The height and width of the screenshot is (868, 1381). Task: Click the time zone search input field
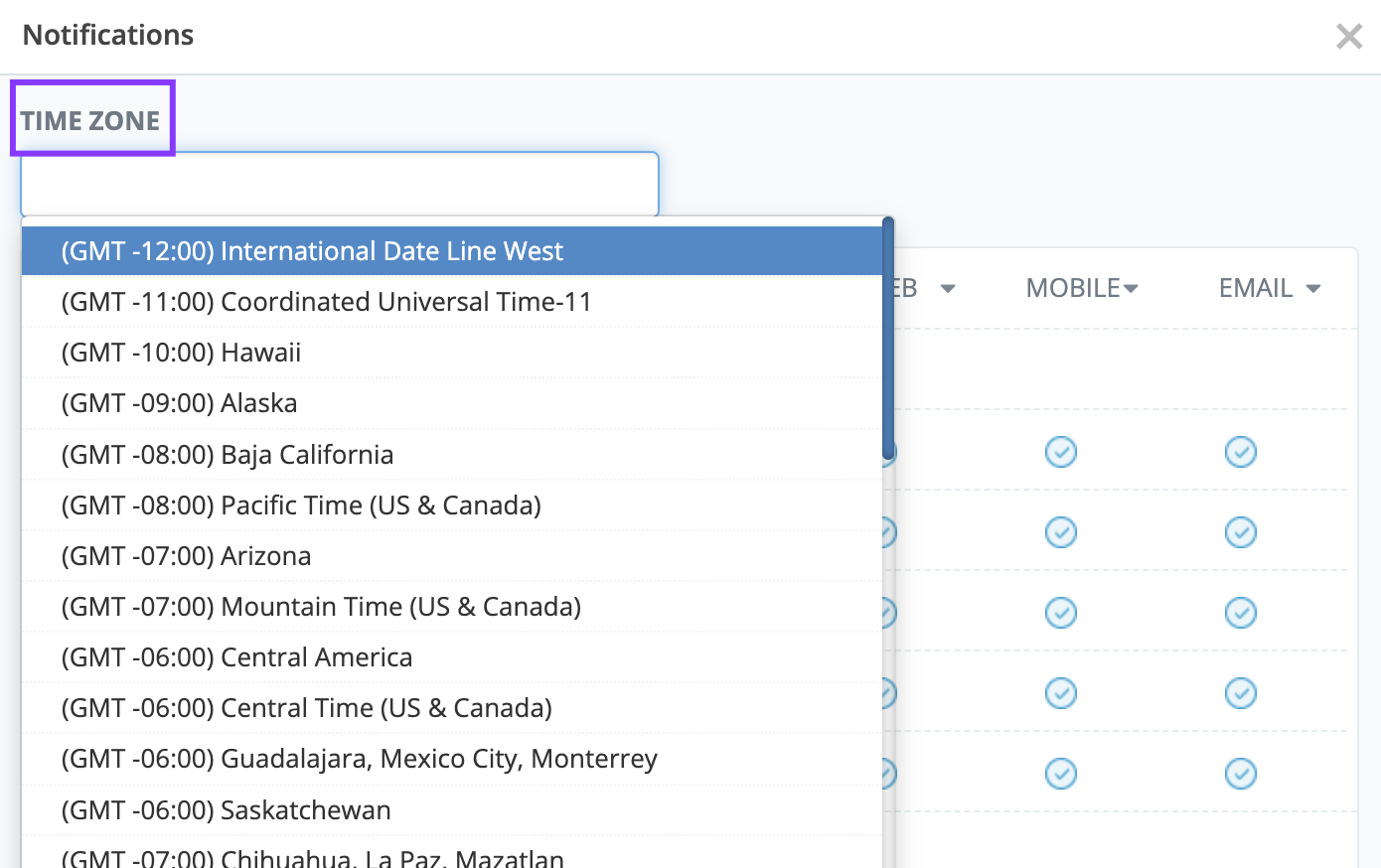(339, 184)
